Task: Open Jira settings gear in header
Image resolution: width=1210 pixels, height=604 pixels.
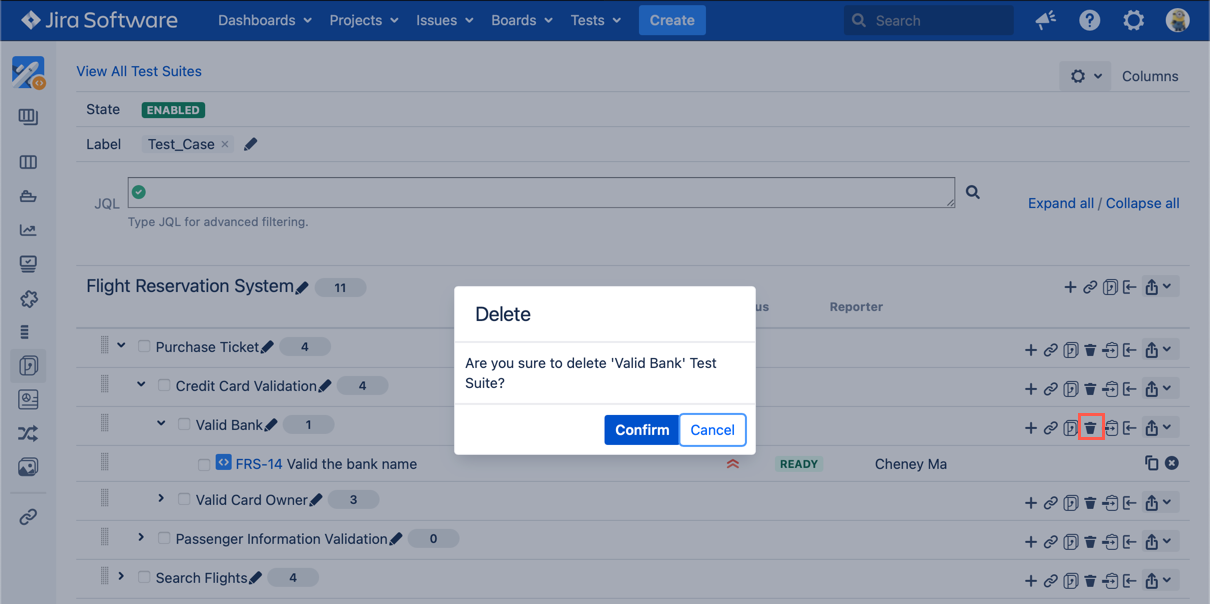Action: [x=1133, y=20]
